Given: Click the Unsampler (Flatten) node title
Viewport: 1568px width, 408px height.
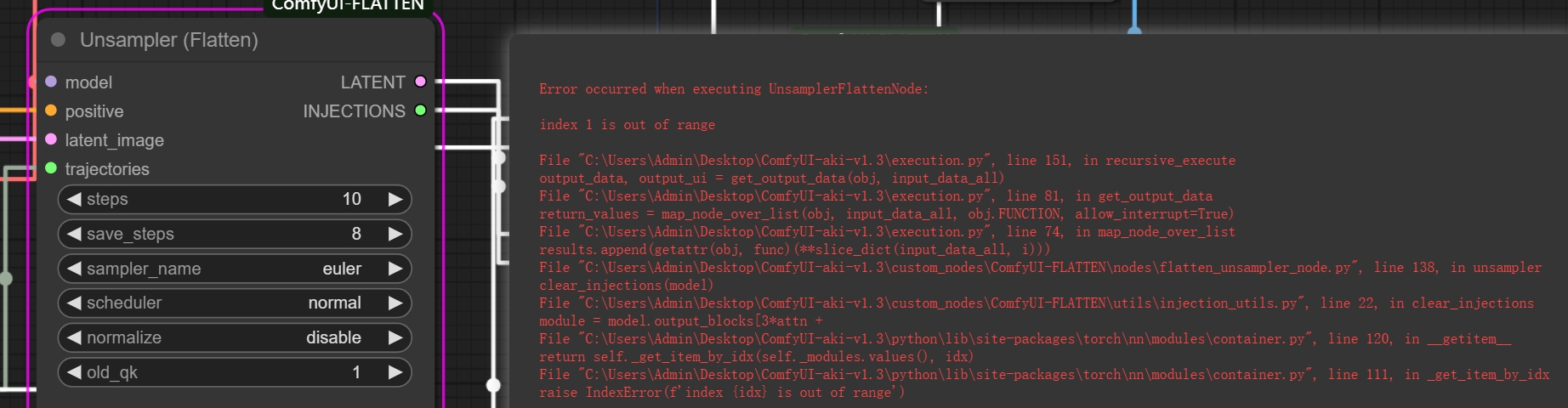Looking at the screenshot, I should [168, 40].
